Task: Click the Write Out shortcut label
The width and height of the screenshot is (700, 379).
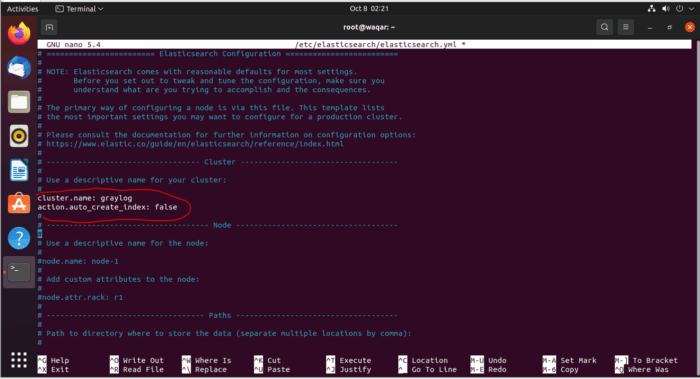Action: pos(143,360)
